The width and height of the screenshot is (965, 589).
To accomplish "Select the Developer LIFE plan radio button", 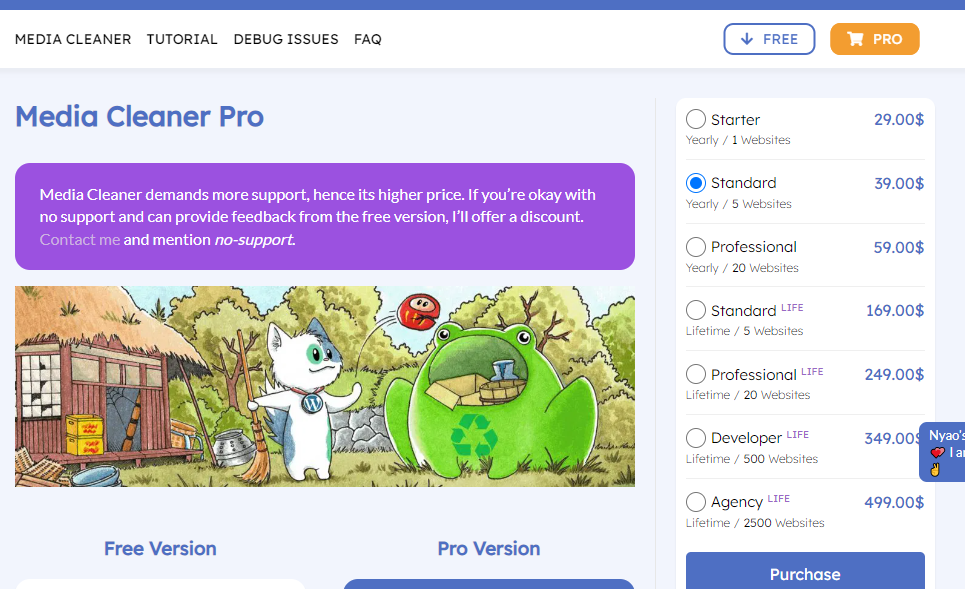I will click(696, 438).
